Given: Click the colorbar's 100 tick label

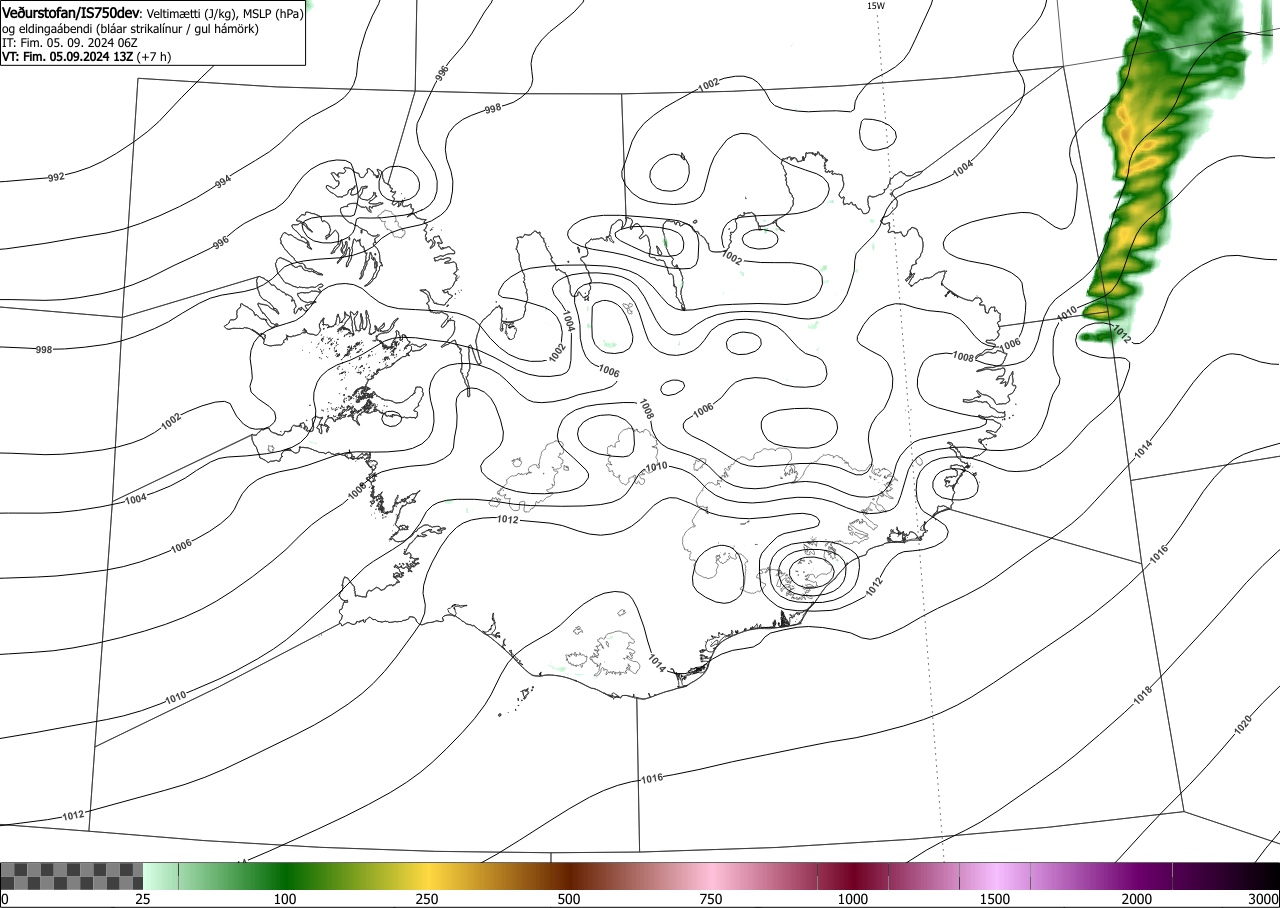Looking at the screenshot, I should [x=285, y=899].
